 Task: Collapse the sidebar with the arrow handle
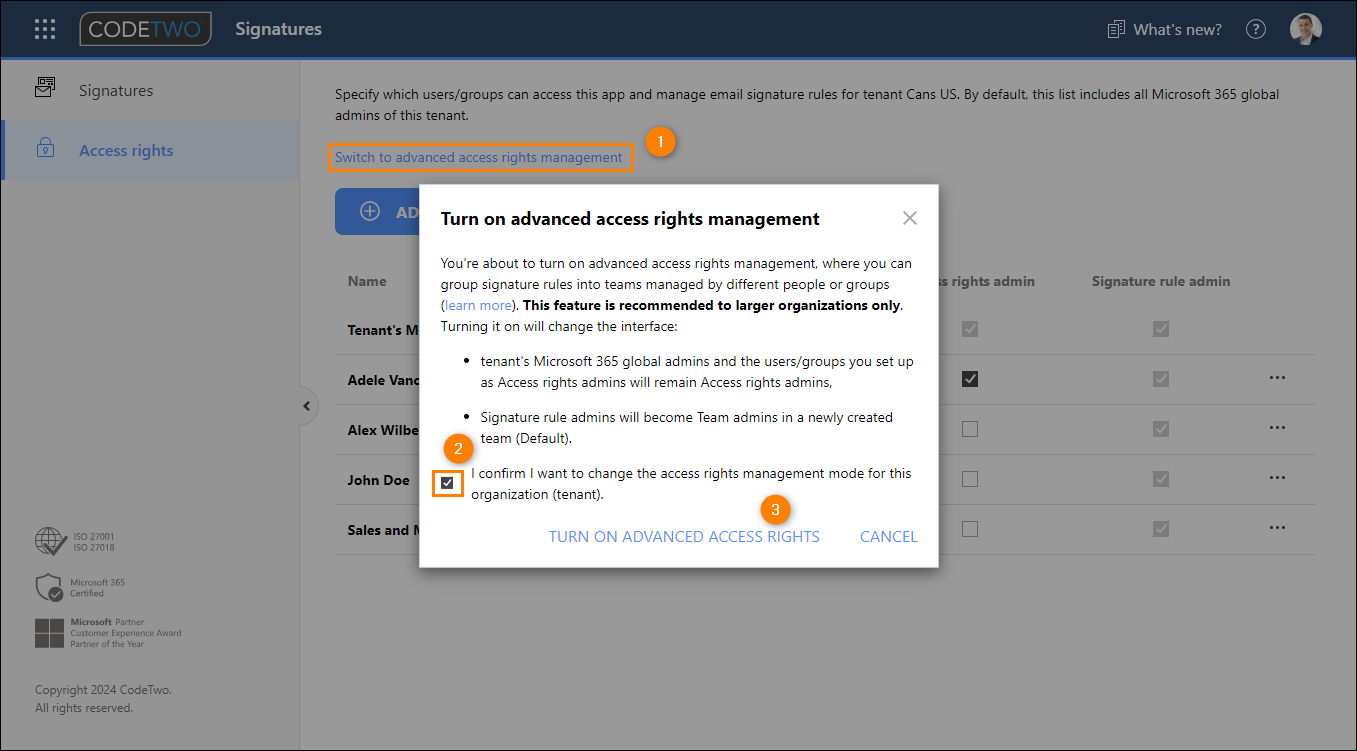click(x=307, y=406)
